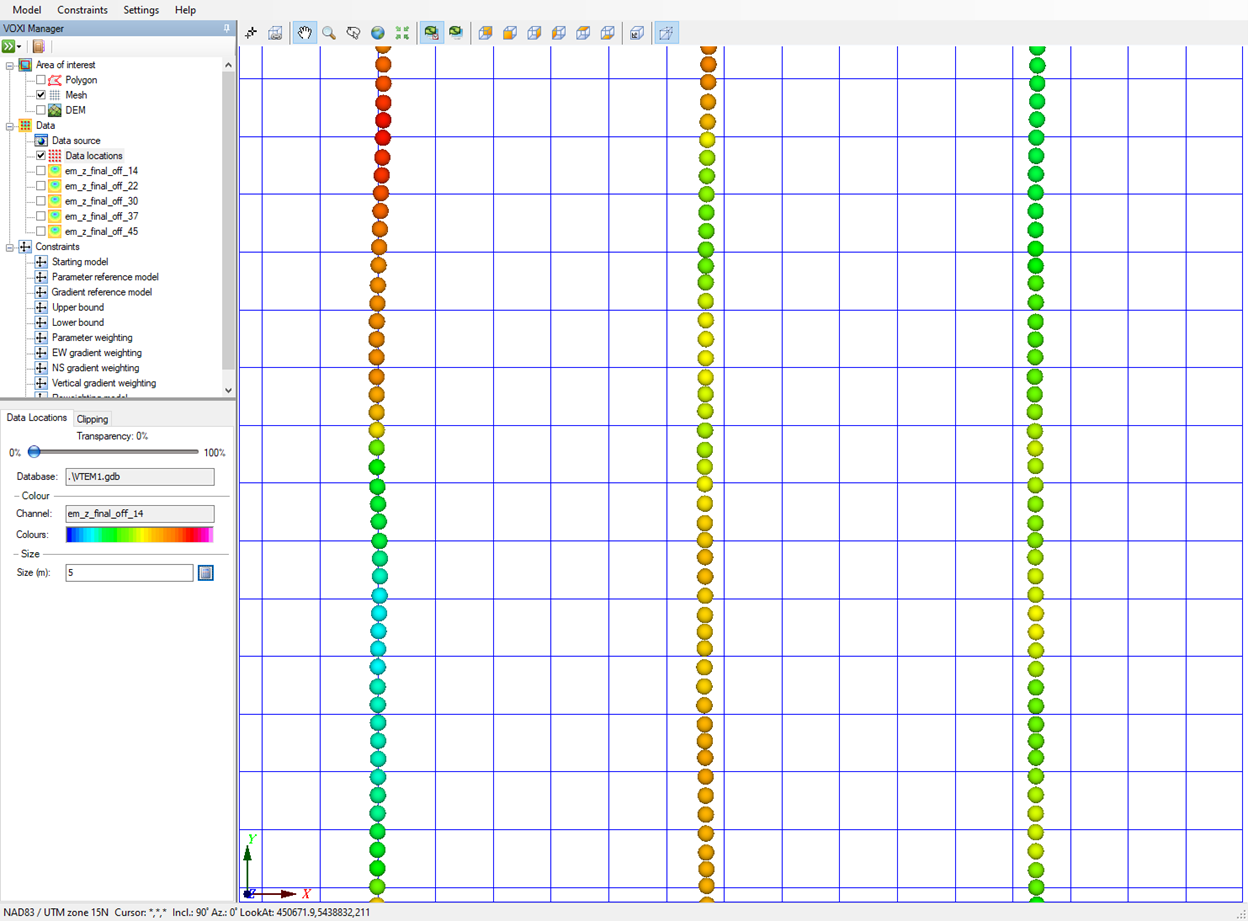
Task: Check the em_z_final_off_22 checkbox
Action: tap(41, 186)
